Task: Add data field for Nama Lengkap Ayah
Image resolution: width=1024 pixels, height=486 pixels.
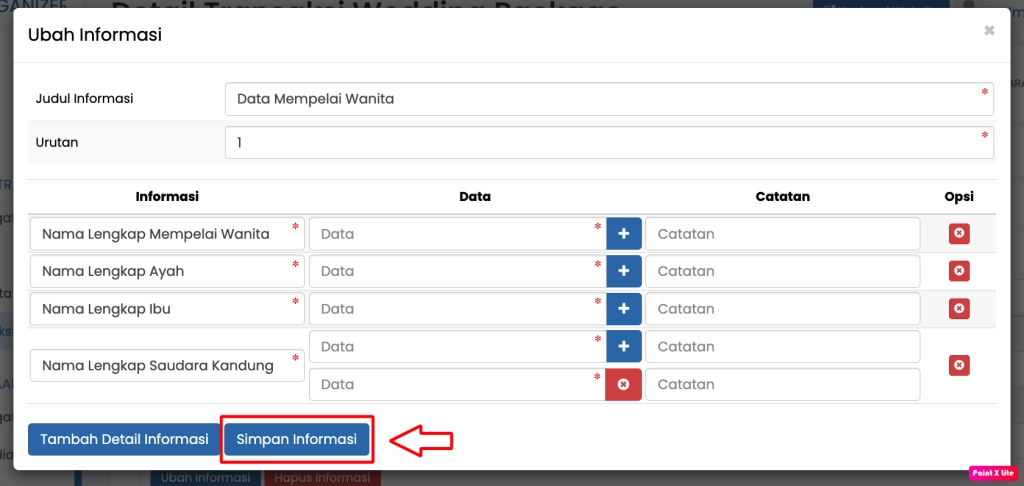Action: click(x=623, y=271)
